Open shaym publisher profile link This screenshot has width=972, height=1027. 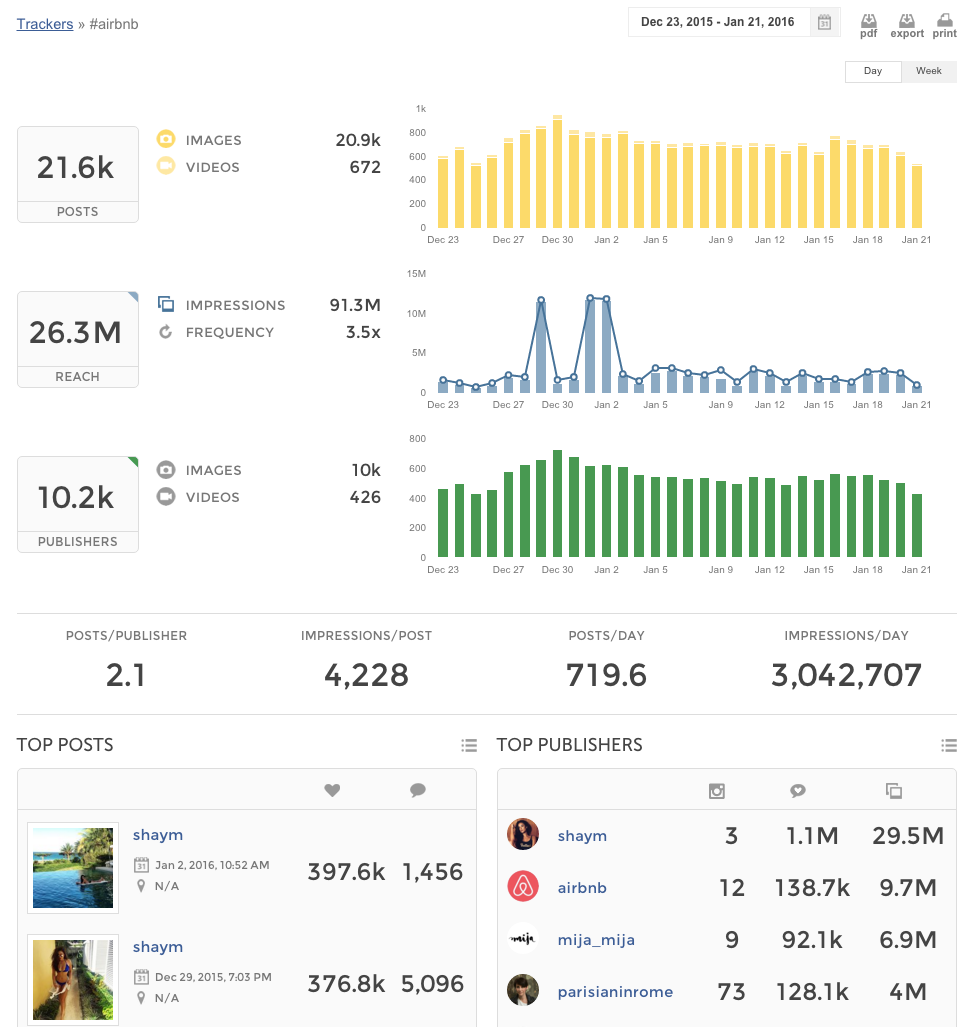tap(582, 836)
